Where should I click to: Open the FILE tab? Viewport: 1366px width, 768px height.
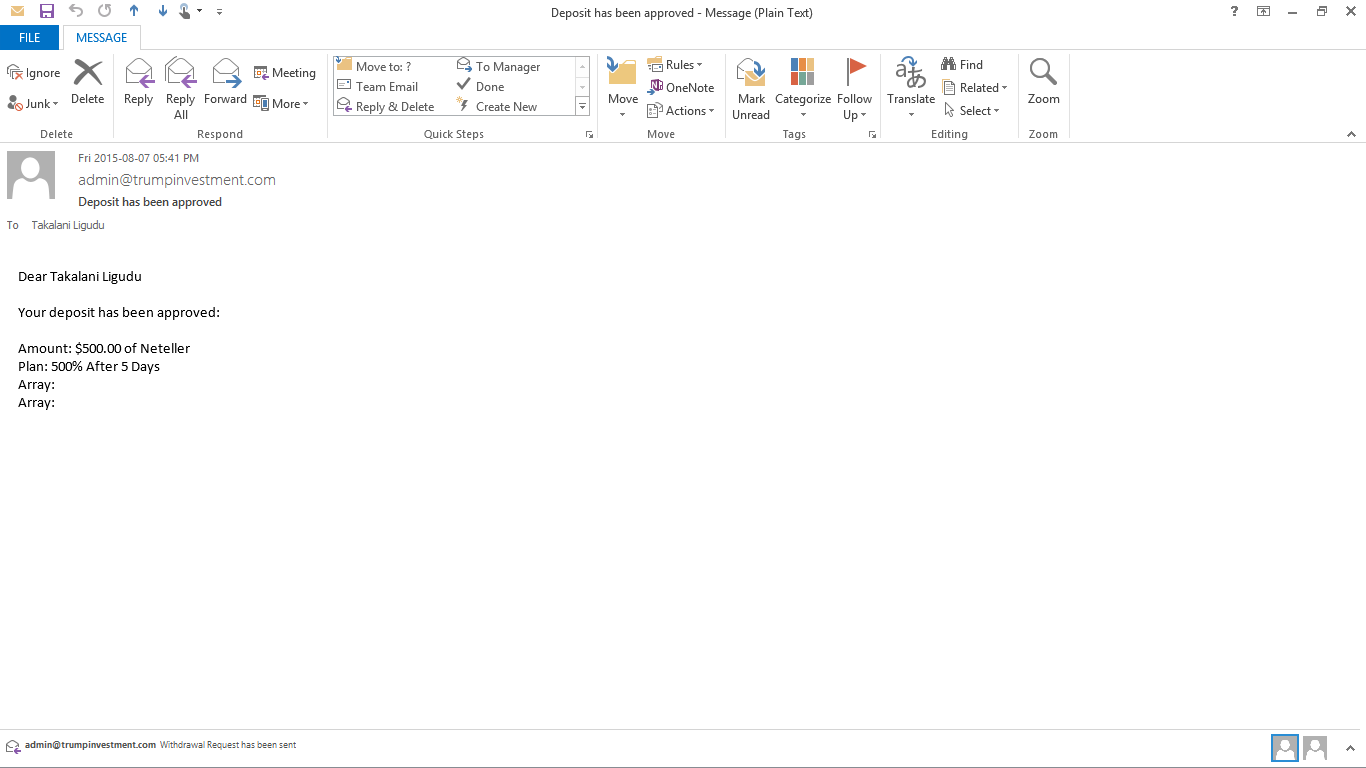pyautogui.click(x=30, y=38)
